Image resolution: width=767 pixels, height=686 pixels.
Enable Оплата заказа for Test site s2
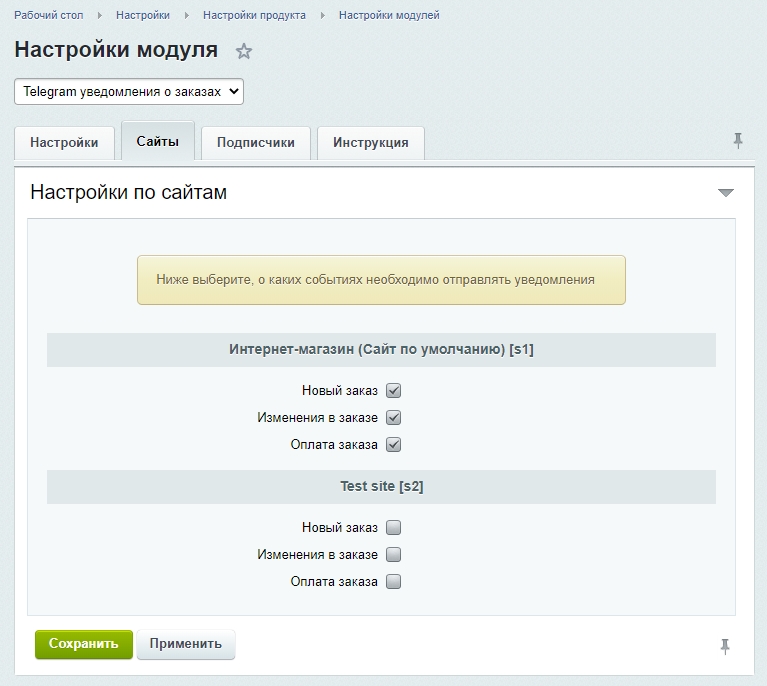coord(394,581)
